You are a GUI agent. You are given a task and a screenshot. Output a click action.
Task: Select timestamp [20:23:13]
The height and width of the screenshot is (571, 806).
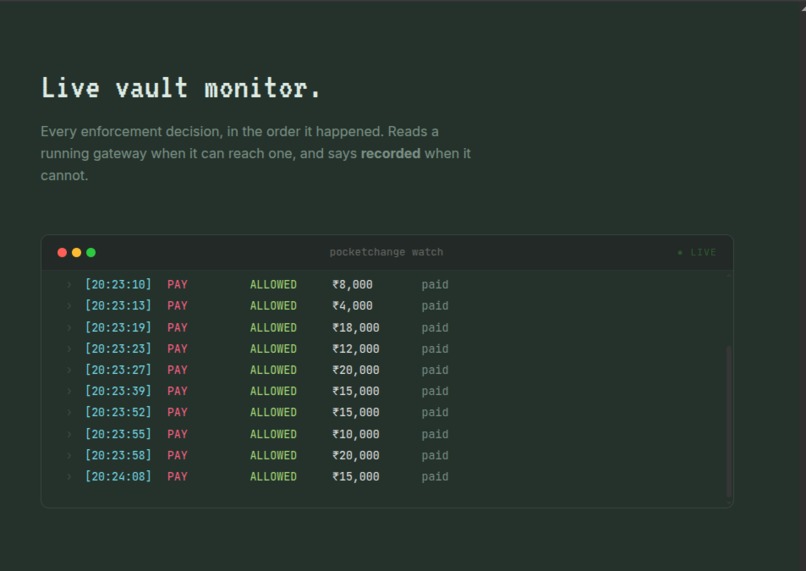pyautogui.click(x=118, y=306)
